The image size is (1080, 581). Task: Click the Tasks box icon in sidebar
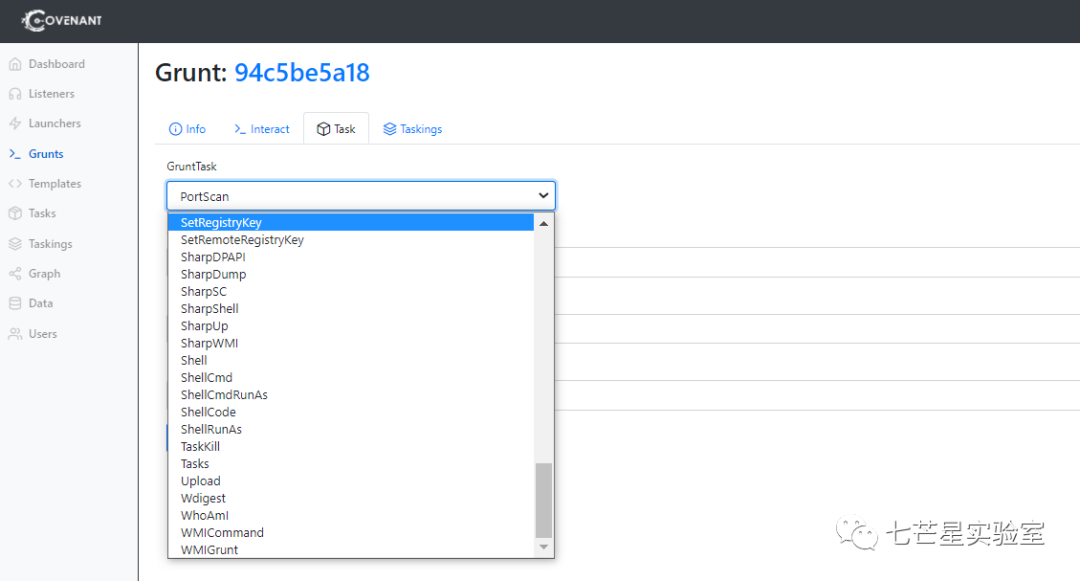tap(15, 213)
